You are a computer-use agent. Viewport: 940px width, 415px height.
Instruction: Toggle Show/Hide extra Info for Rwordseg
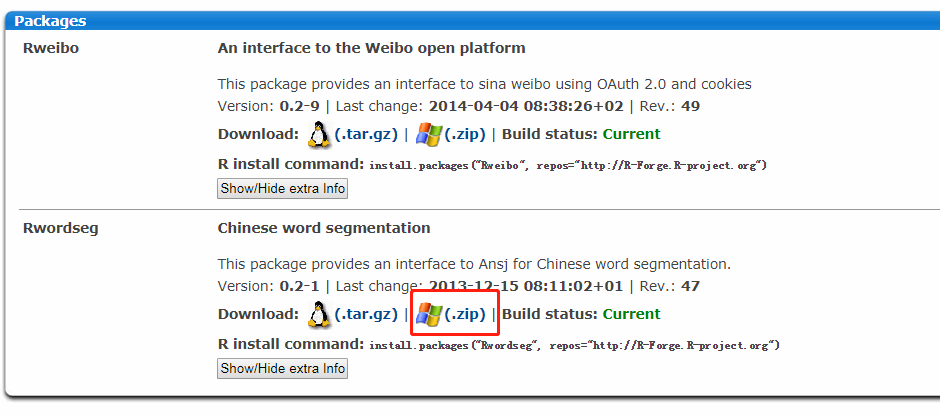(x=282, y=368)
